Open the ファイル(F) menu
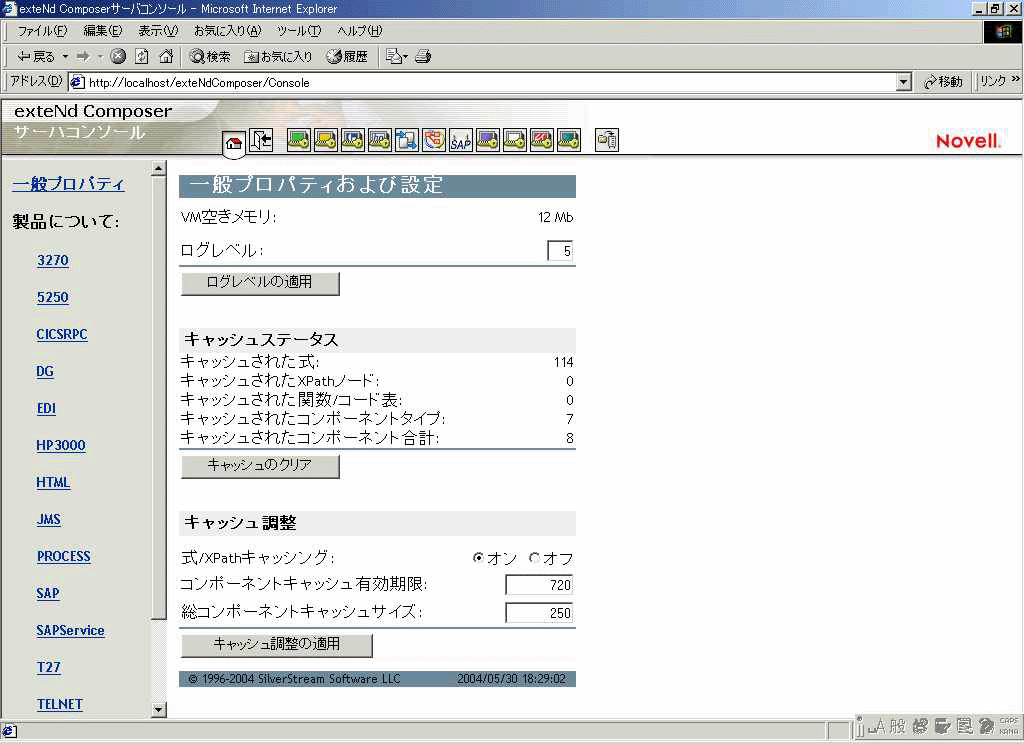Viewport: 1024px width, 744px height. click(42, 31)
